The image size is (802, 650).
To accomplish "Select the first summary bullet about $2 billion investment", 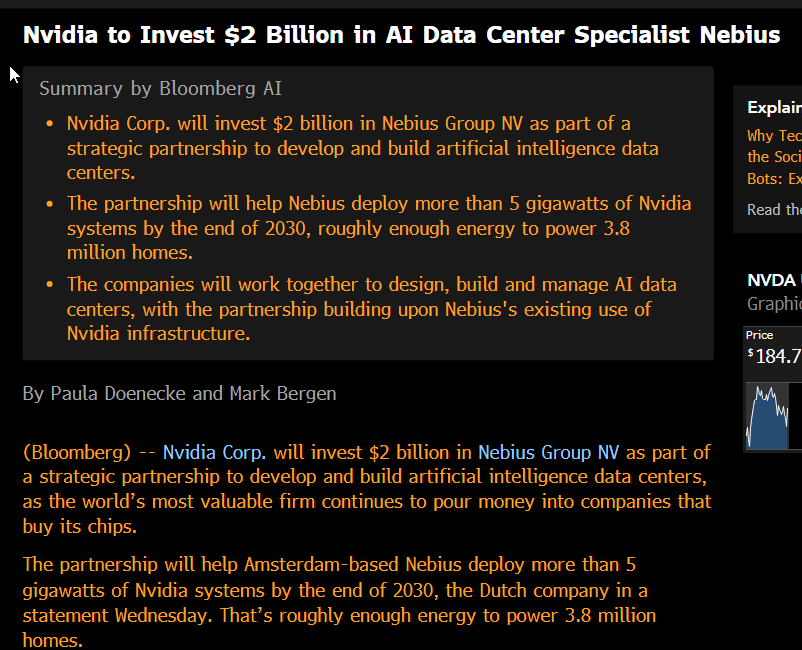I will point(360,148).
